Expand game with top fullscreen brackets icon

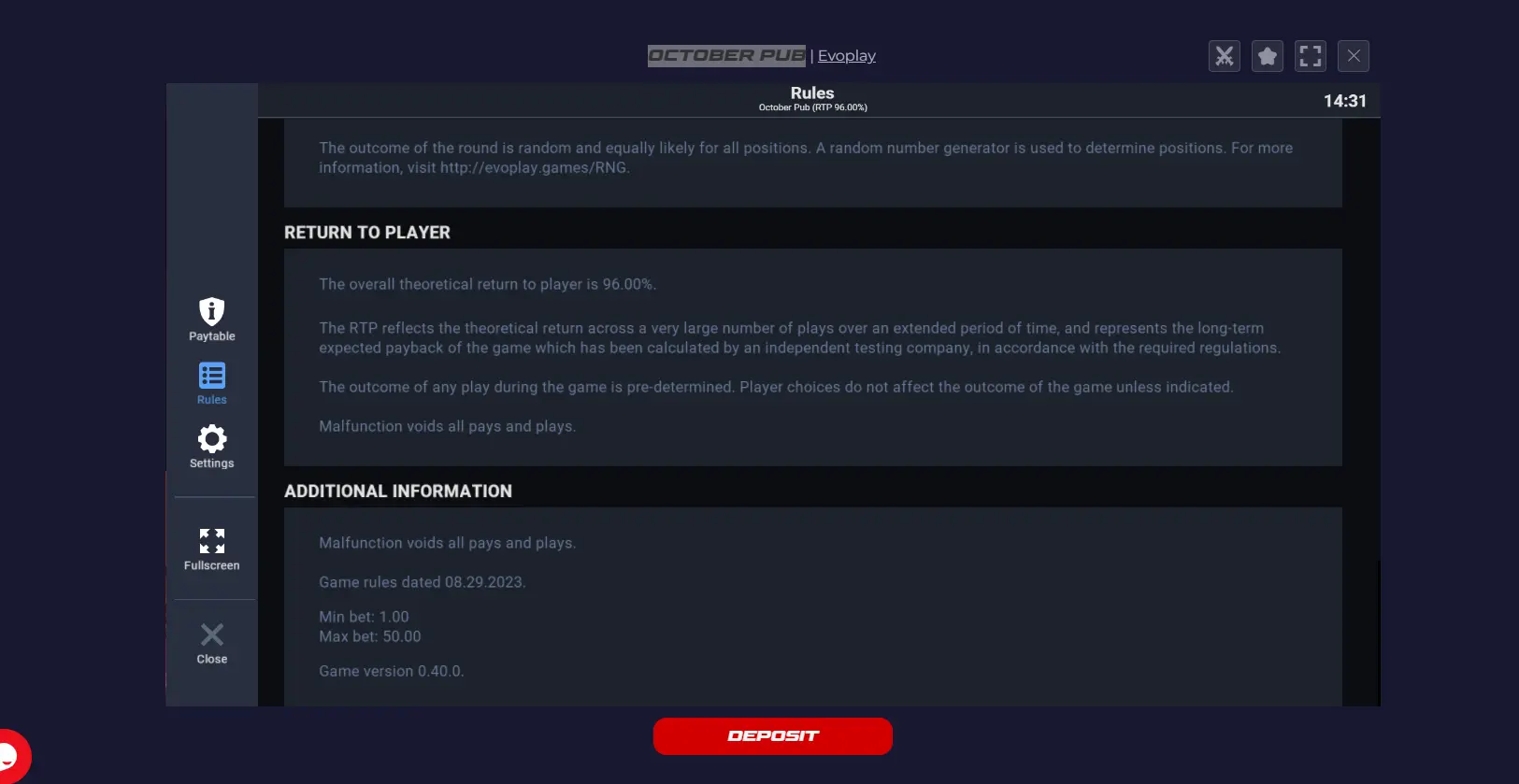pyautogui.click(x=1311, y=56)
